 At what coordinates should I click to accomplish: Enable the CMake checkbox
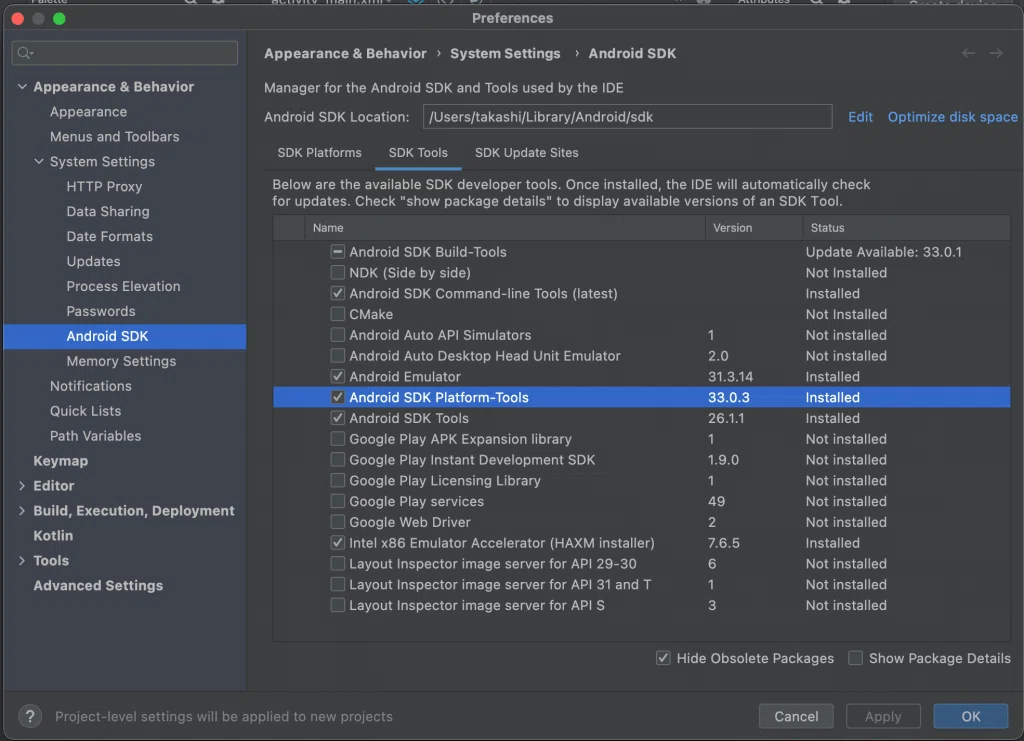(338, 314)
